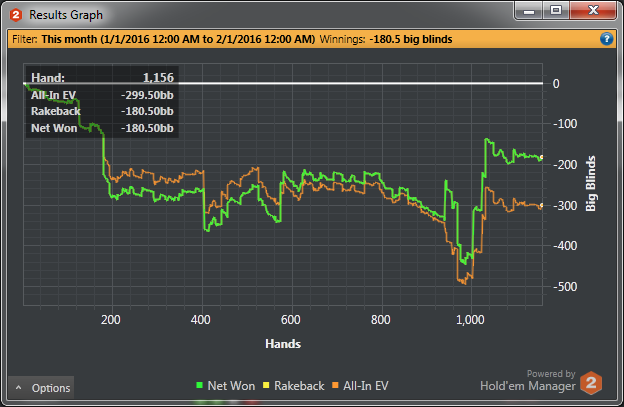Click the Hands x-axis title

point(283,344)
